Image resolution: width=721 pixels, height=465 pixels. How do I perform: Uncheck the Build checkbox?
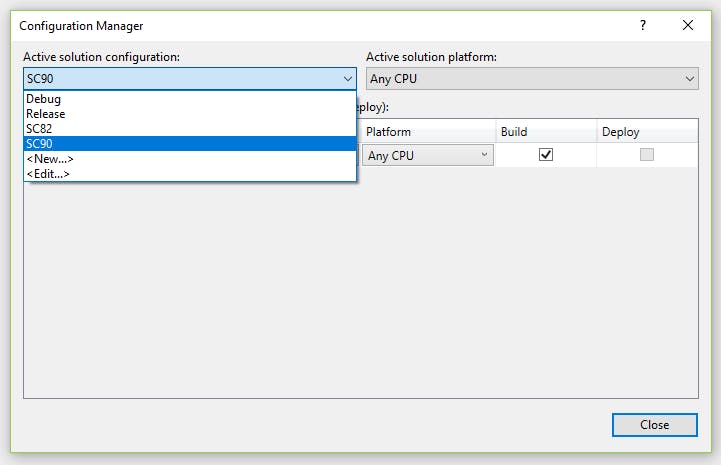click(x=546, y=155)
